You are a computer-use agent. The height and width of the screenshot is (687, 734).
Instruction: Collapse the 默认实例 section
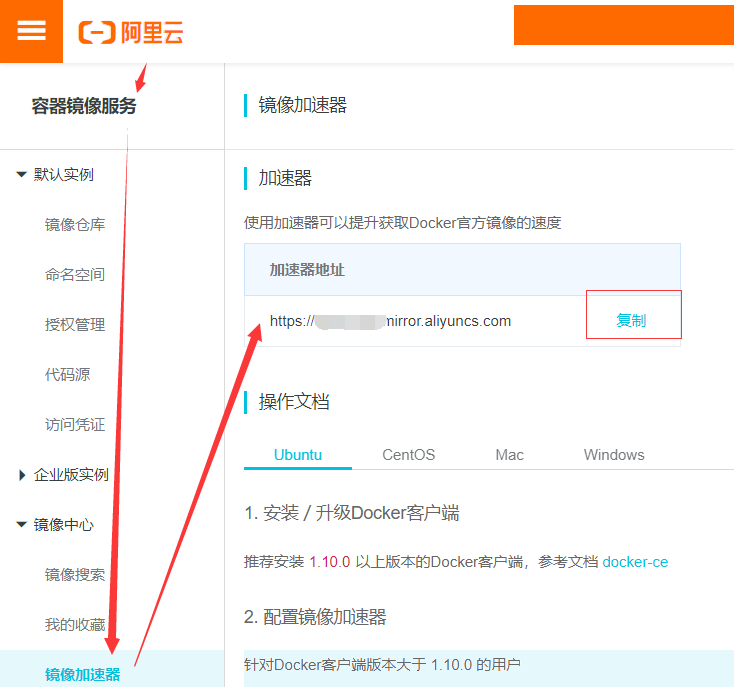(22, 175)
